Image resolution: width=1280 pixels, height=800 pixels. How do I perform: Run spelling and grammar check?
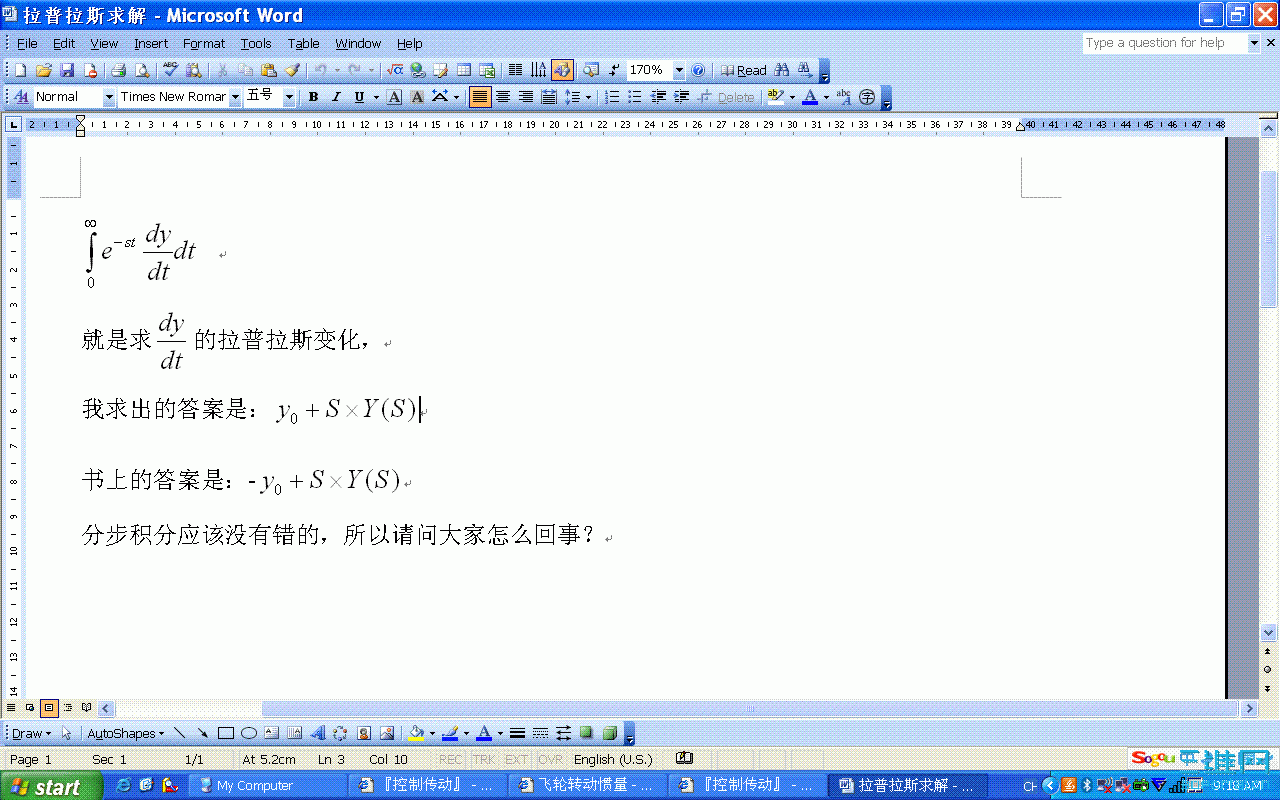(170, 70)
